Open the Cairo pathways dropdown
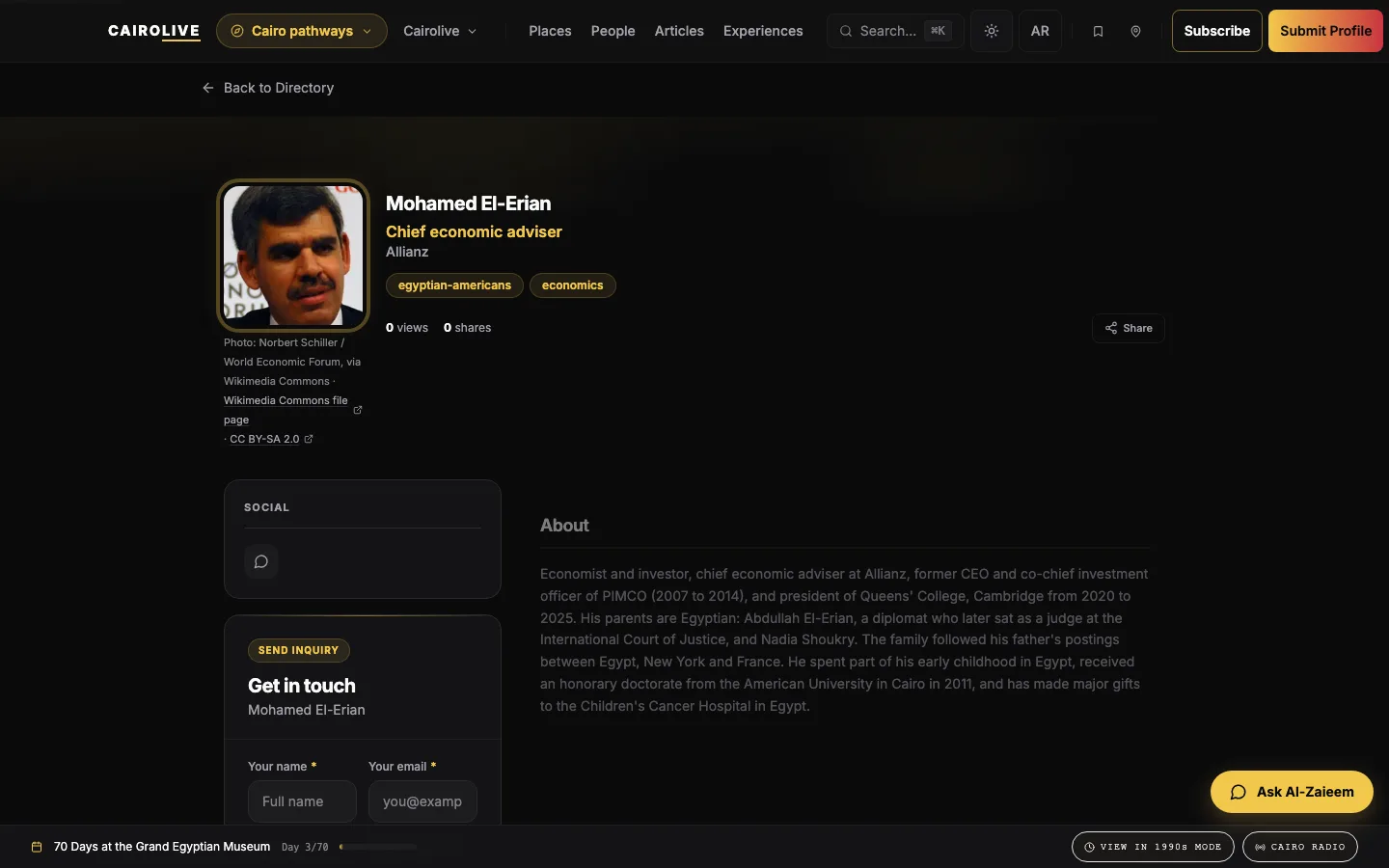The width and height of the screenshot is (1389, 868). click(302, 31)
